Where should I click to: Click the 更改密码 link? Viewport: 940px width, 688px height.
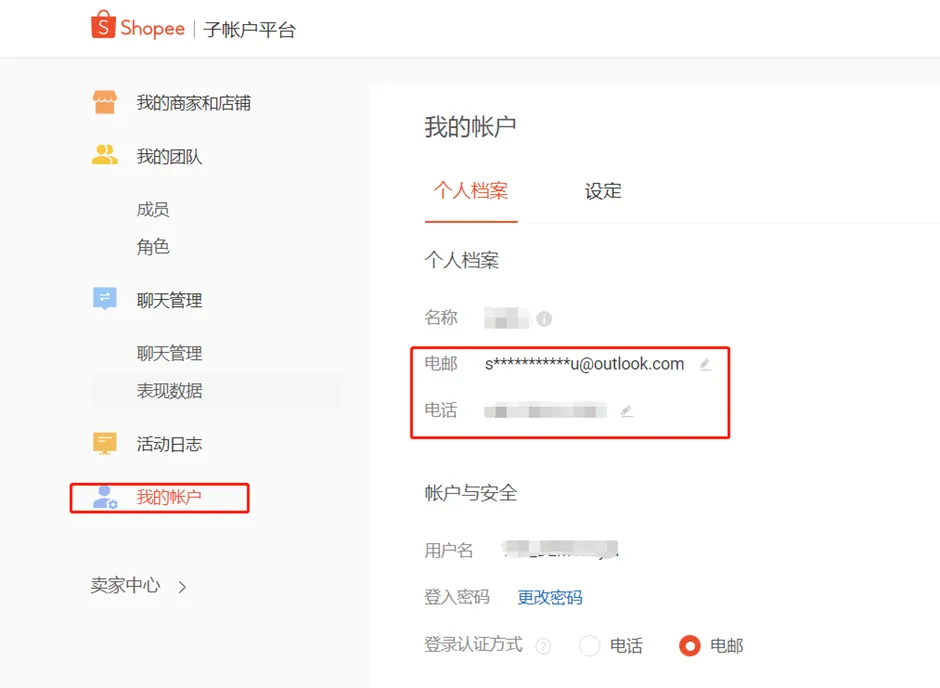549,596
